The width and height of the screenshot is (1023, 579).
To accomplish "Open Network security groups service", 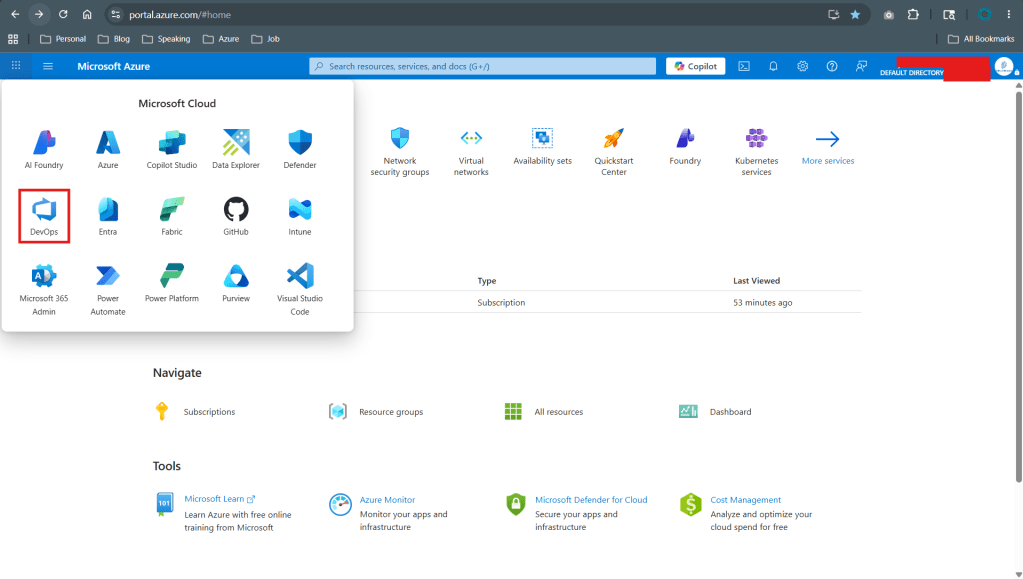I will [x=399, y=152].
